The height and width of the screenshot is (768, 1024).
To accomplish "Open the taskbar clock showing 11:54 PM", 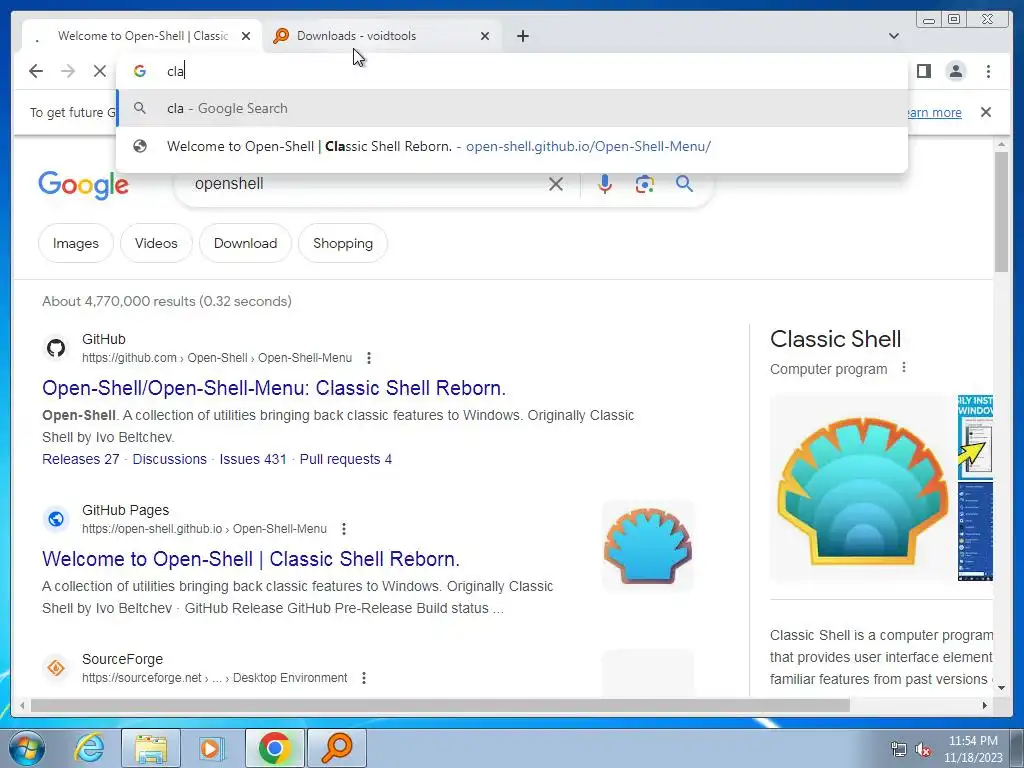I will [973, 749].
